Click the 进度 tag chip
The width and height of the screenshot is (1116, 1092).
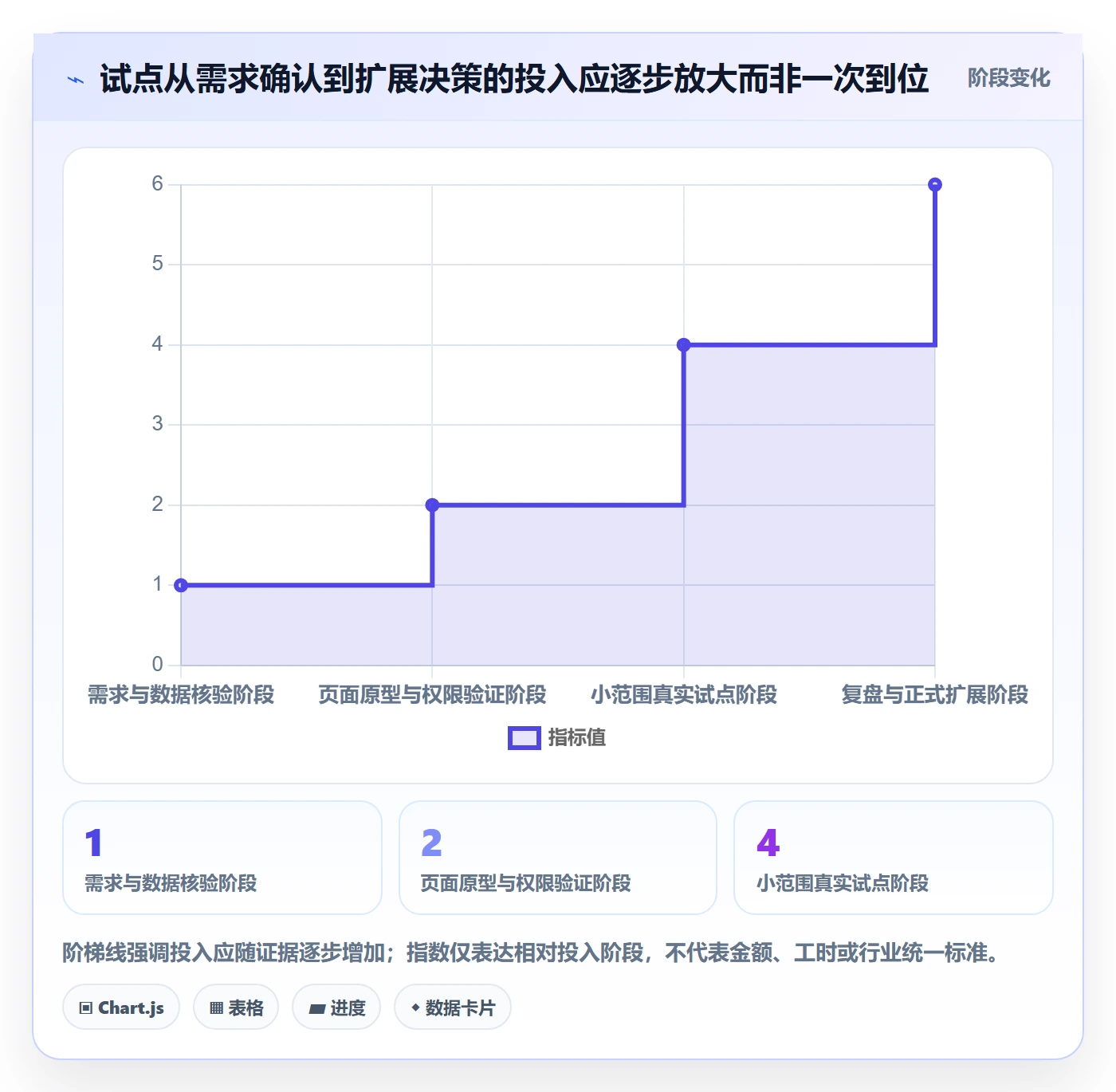[336, 1008]
